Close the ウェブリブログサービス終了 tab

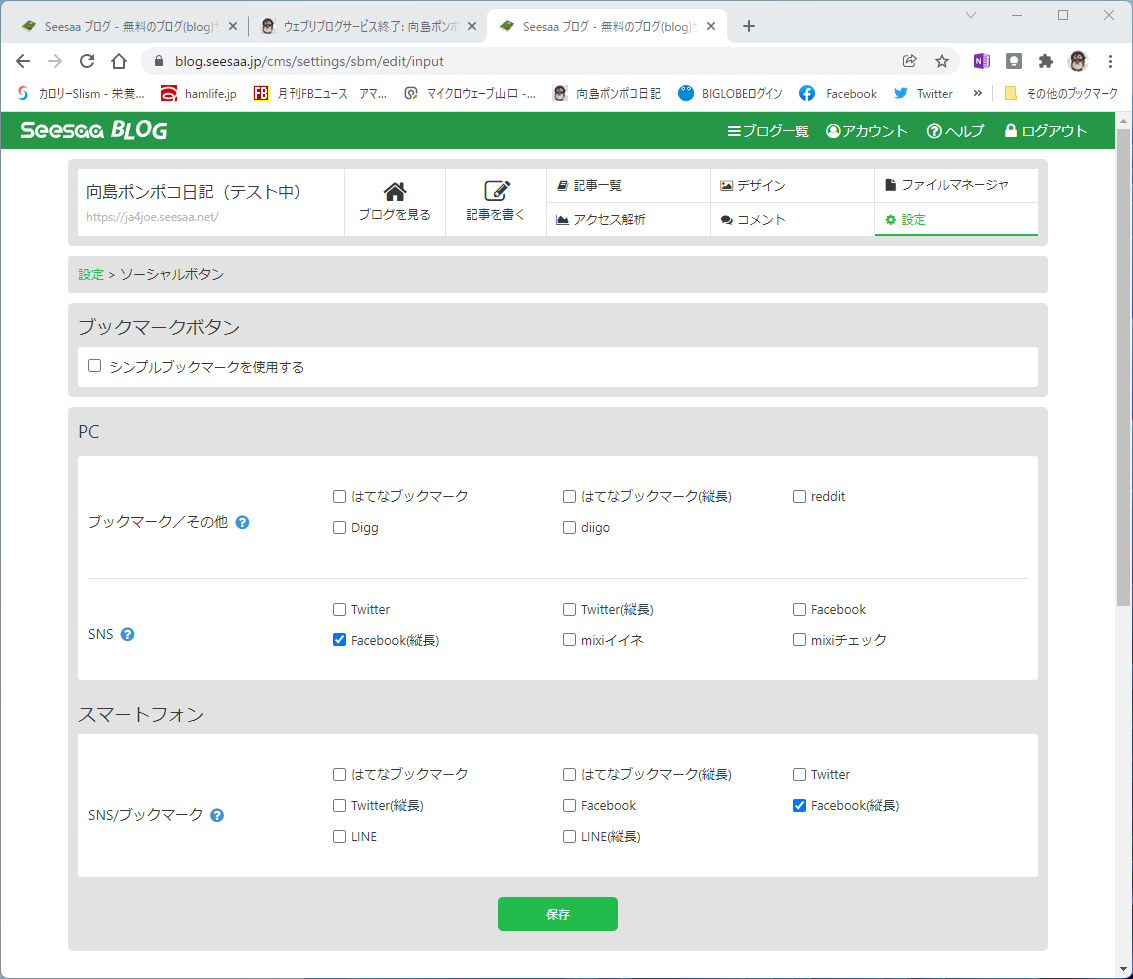[472, 27]
